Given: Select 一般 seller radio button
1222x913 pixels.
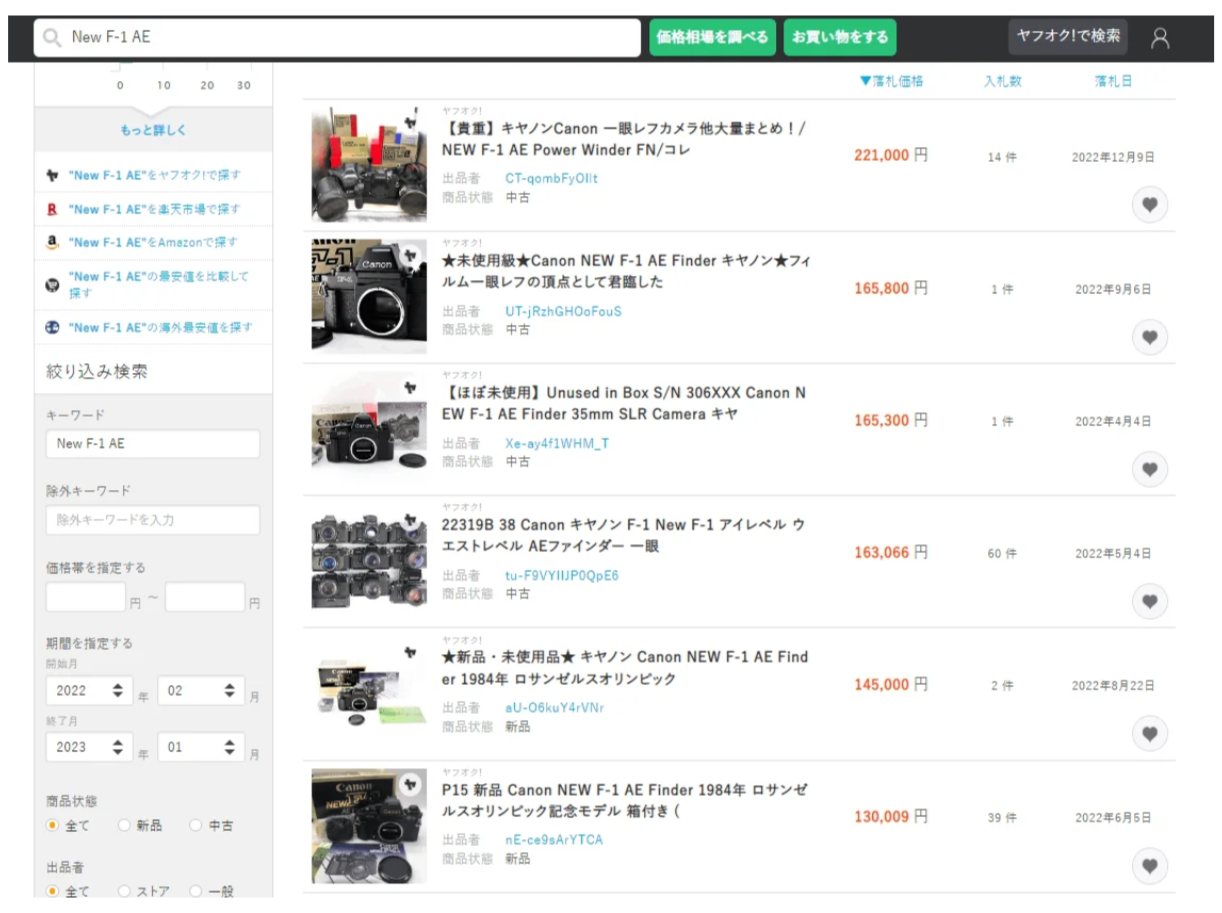Looking at the screenshot, I should (x=196, y=890).
